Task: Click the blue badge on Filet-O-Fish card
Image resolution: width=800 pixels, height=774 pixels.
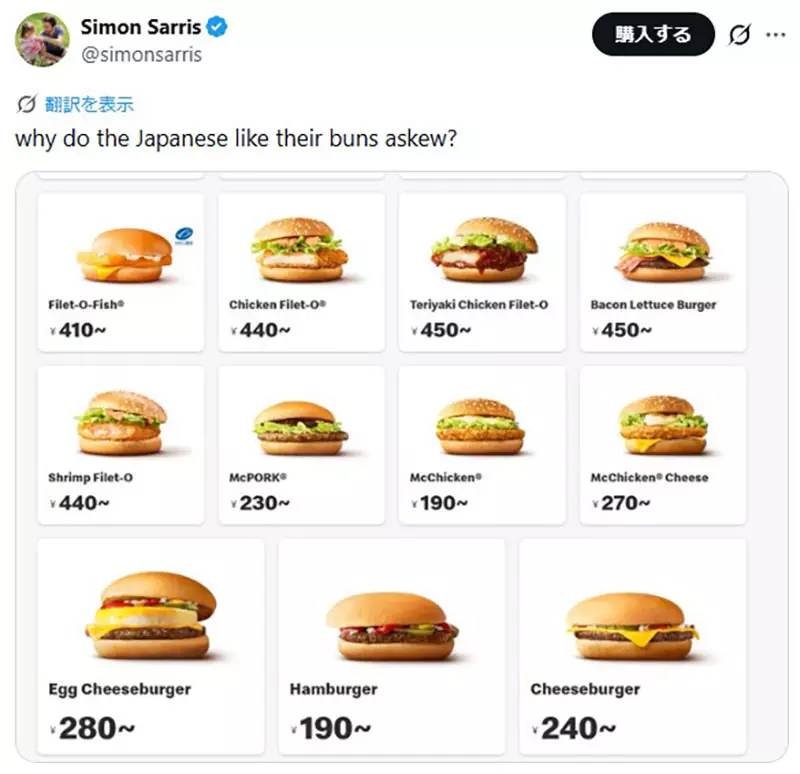Action: pyautogui.click(x=183, y=236)
